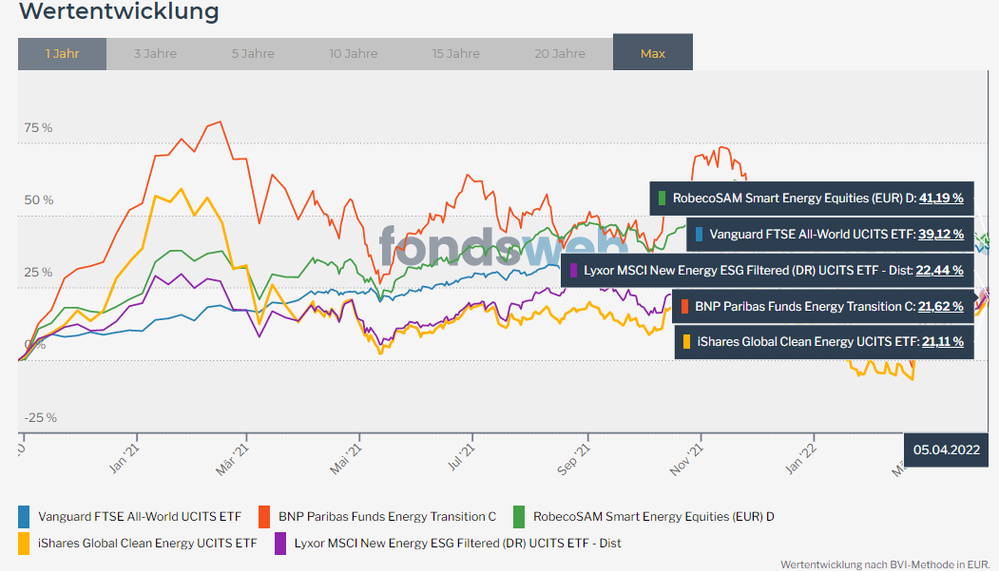Image resolution: width=999 pixels, height=571 pixels.
Task: Toggle Lyxor MSCI New Energy legend label
Action: [x=457, y=543]
